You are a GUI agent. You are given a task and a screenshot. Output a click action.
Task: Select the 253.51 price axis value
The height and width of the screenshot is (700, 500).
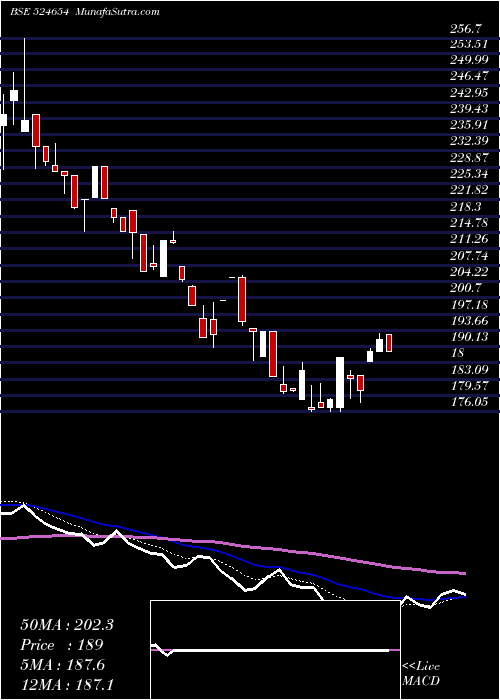(469, 44)
